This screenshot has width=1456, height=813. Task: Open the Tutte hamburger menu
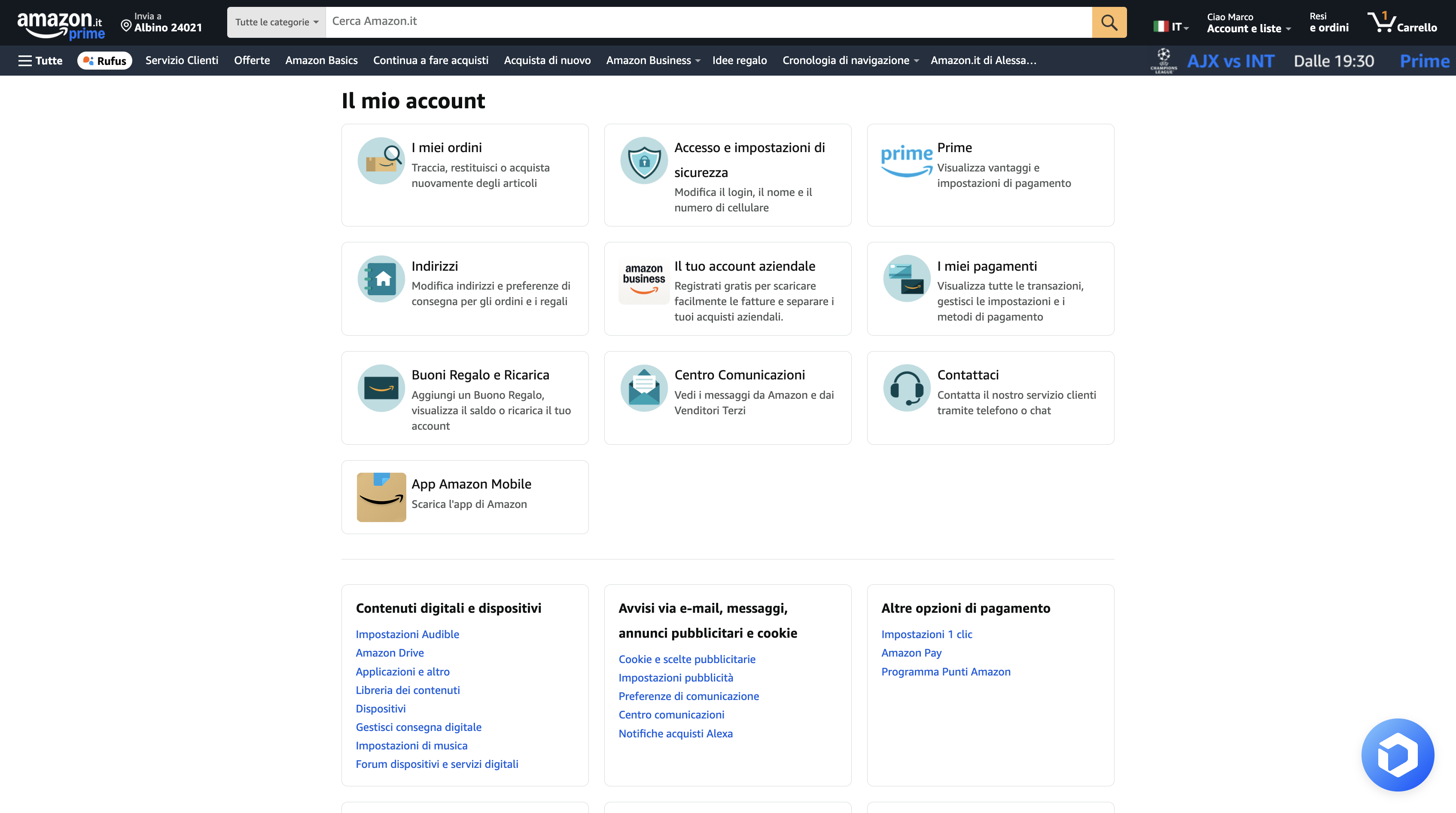pyautogui.click(x=40, y=61)
